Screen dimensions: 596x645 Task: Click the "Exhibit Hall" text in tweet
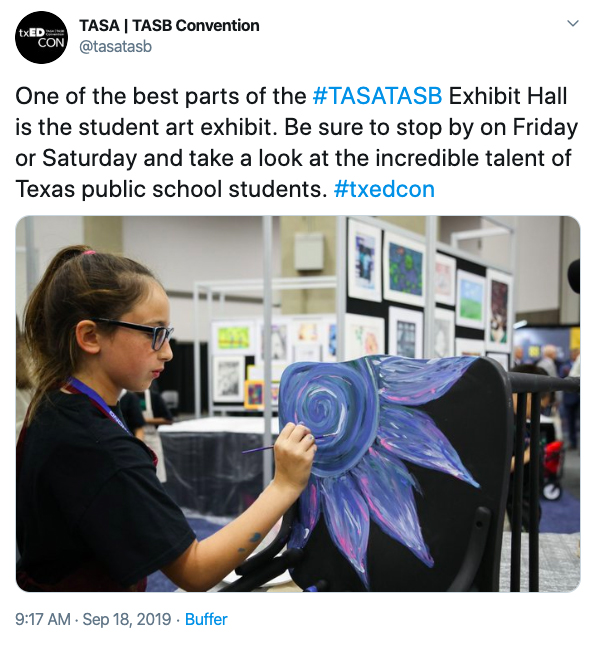508,96
